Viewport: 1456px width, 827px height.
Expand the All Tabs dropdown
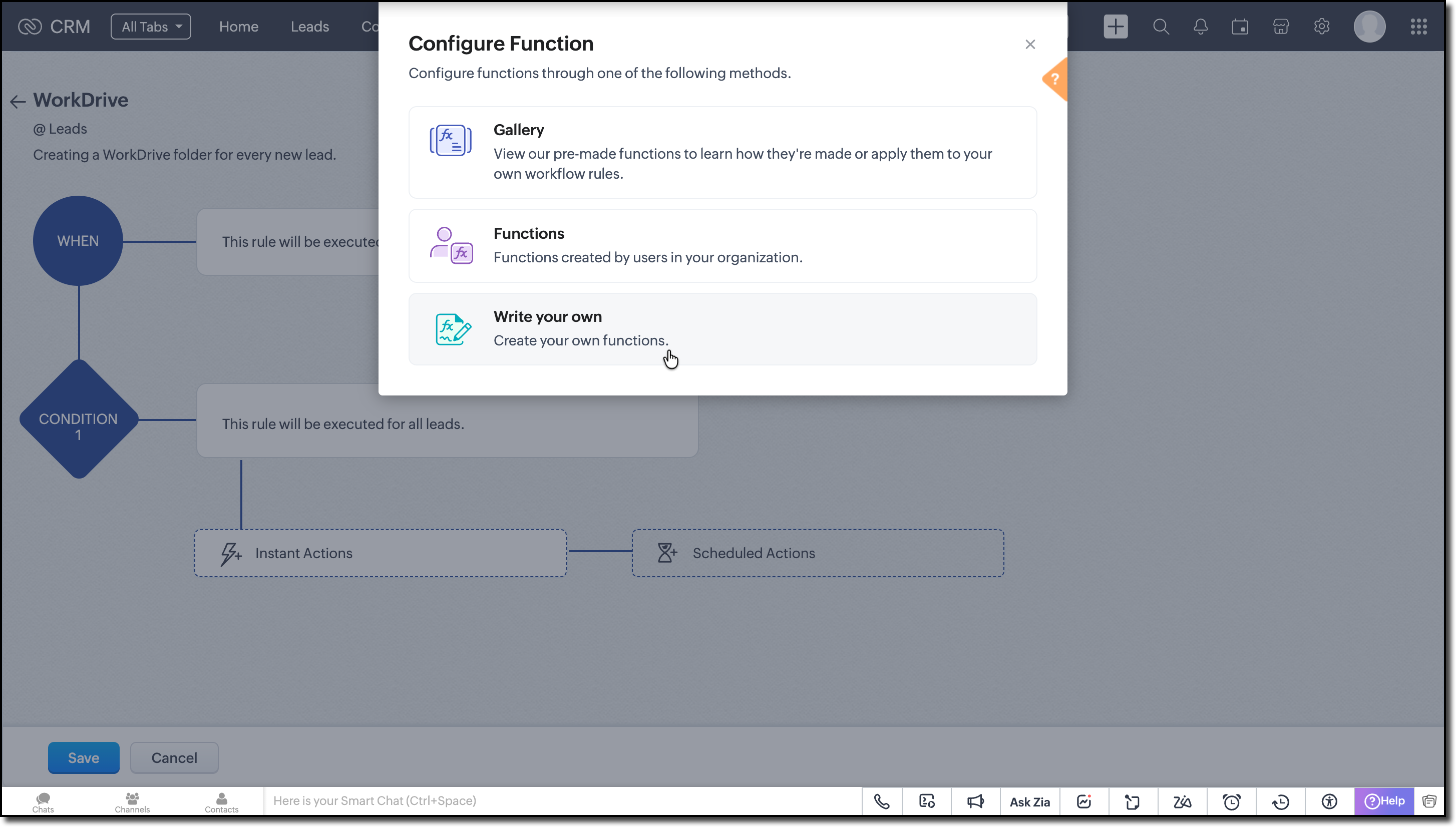tap(151, 27)
